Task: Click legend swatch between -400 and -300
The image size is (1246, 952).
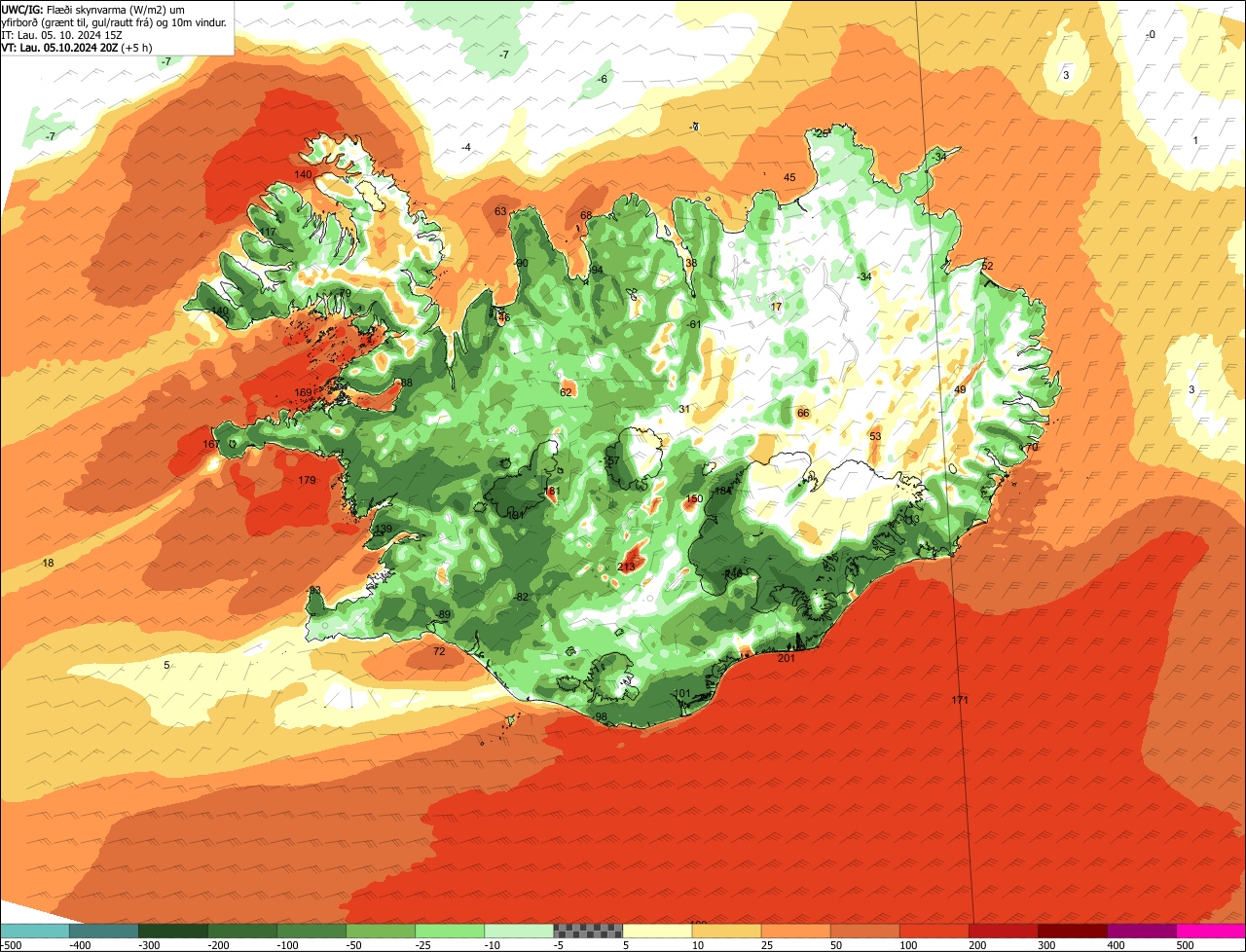Action: (x=104, y=931)
